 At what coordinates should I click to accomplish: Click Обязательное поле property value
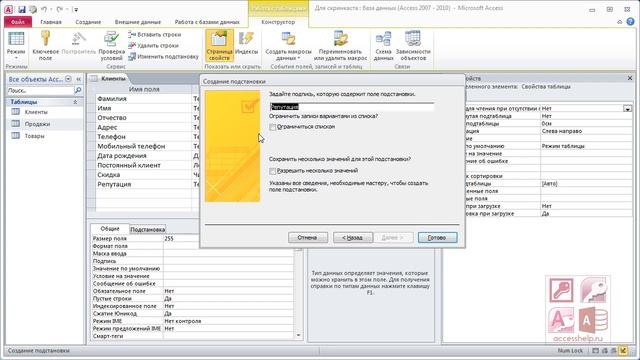tap(229, 291)
